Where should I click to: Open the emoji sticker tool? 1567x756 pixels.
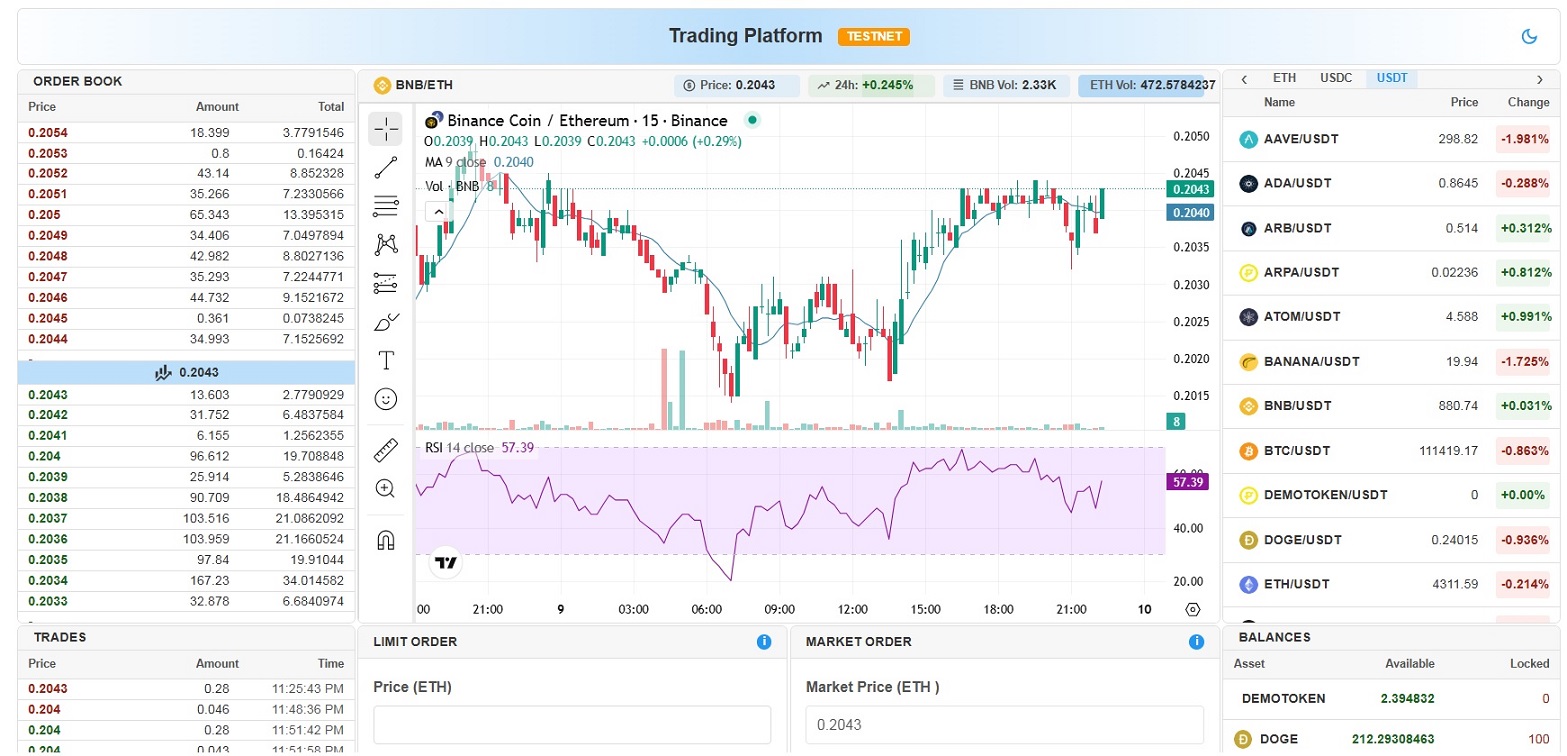click(x=386, y=399)
